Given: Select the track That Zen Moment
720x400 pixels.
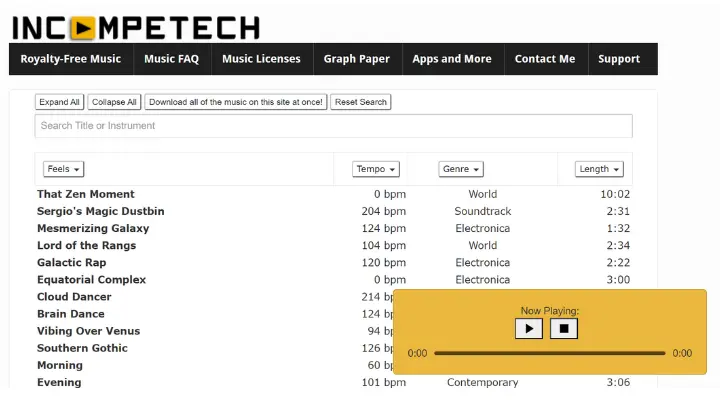Looking at the screenshot, I should (86, 194).
